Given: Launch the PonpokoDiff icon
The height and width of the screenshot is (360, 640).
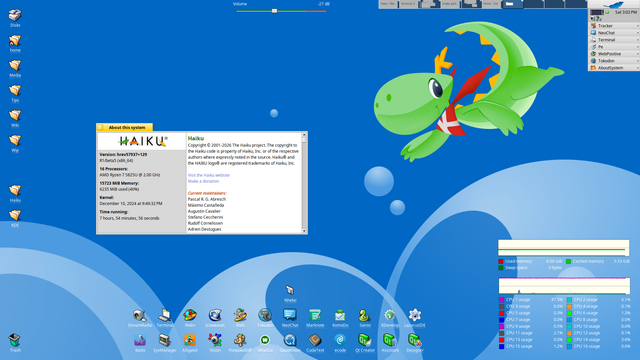Looking at the screenshot, I should [240, 340].
